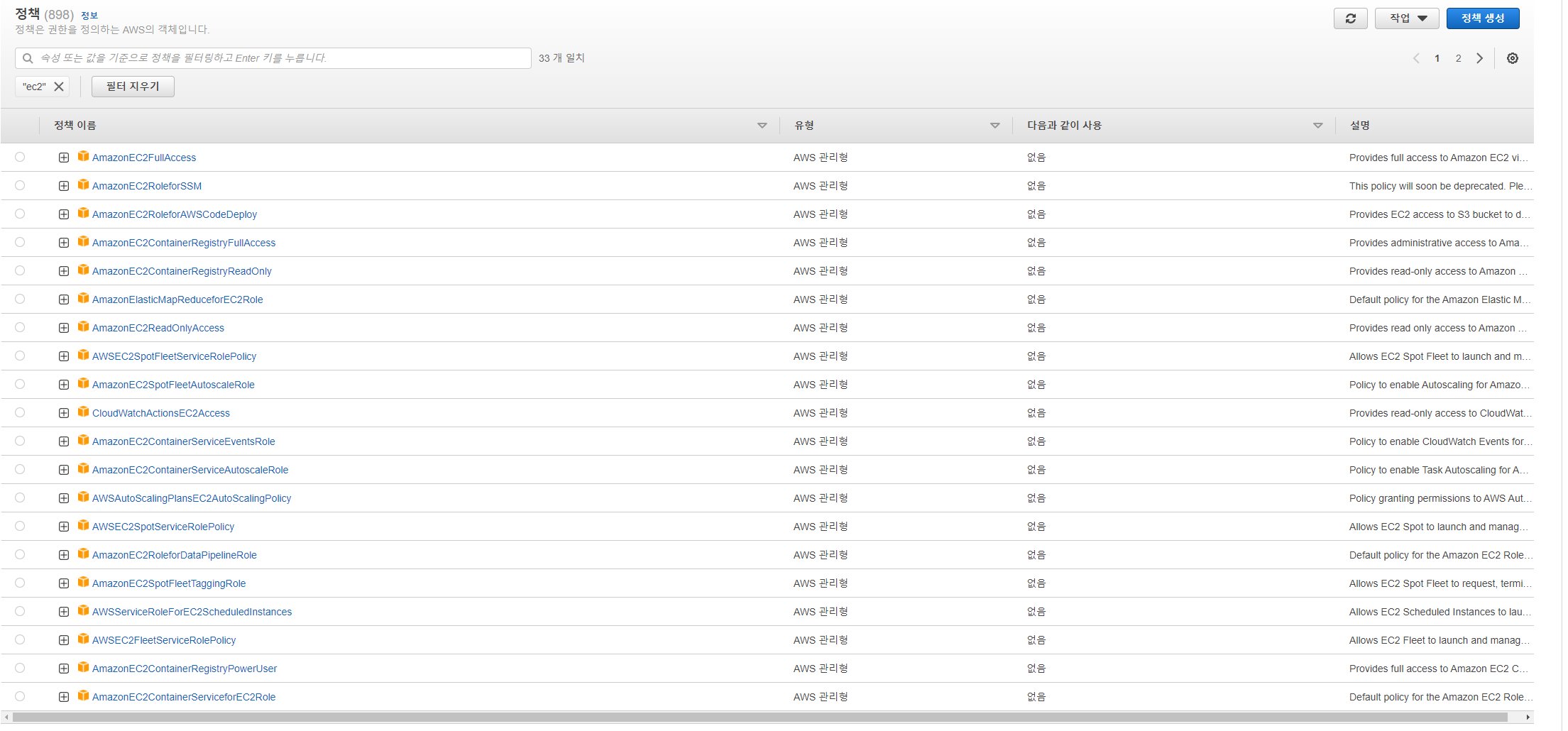The height and width of the screenshot is (731, 1568).
Task: Select the AmazonEC2ReadOnlyAccess radio button
Action: pyautogui.click(x=20, y=327)
